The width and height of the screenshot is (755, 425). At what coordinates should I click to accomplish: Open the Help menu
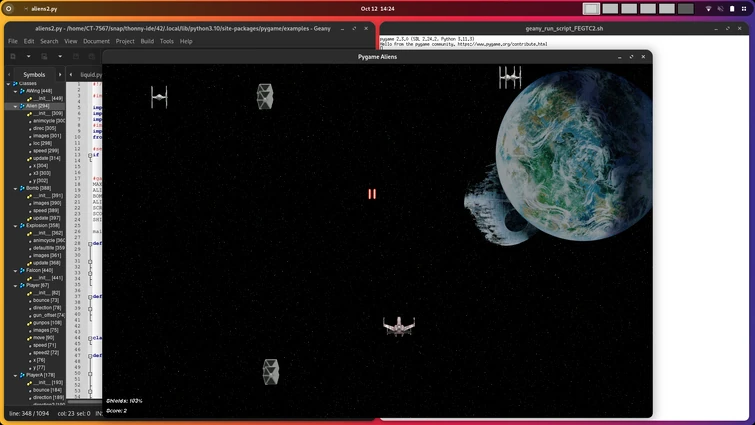point(186,41)
